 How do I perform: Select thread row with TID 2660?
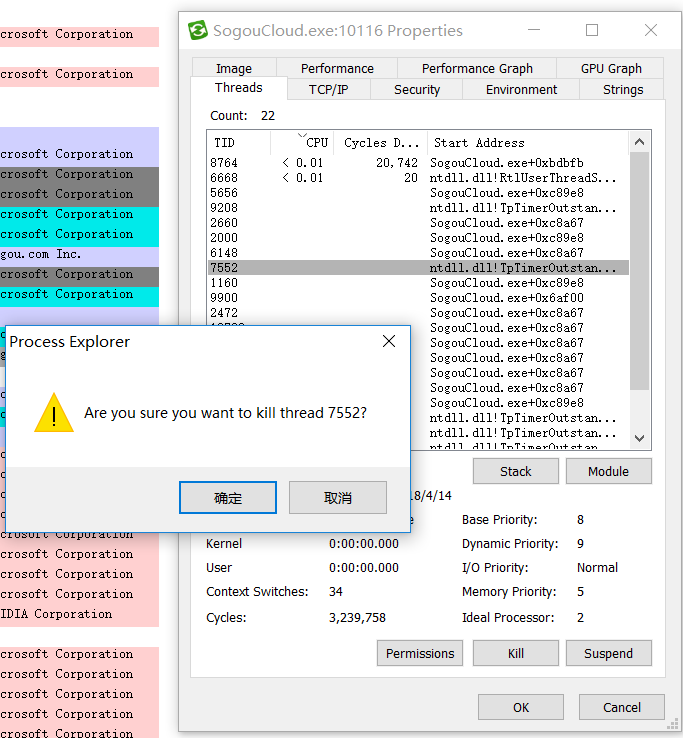pos(418,223)
